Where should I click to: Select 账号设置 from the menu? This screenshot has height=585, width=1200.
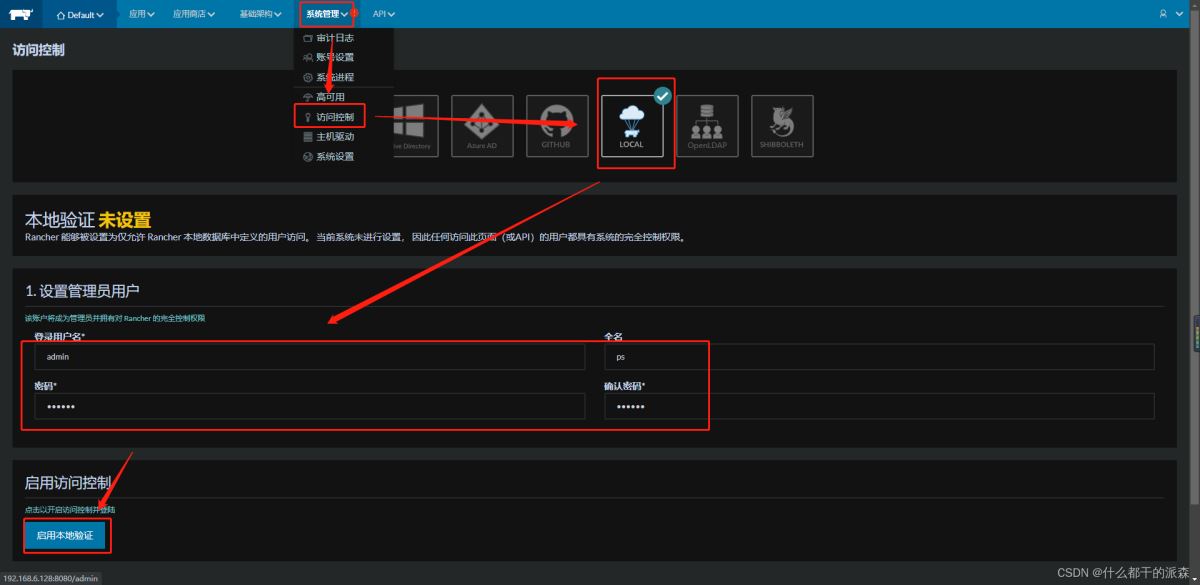(x=329, y=57)
